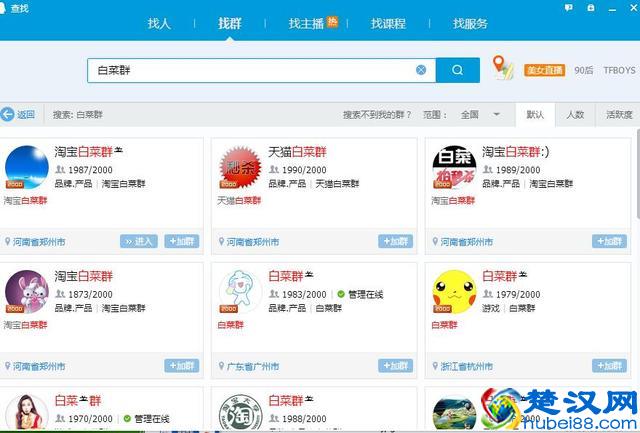Click 加群 for 淘宝白菜群 1873/2000
Viewport: 640px width, 433px height.
click(x=182, y=366)
